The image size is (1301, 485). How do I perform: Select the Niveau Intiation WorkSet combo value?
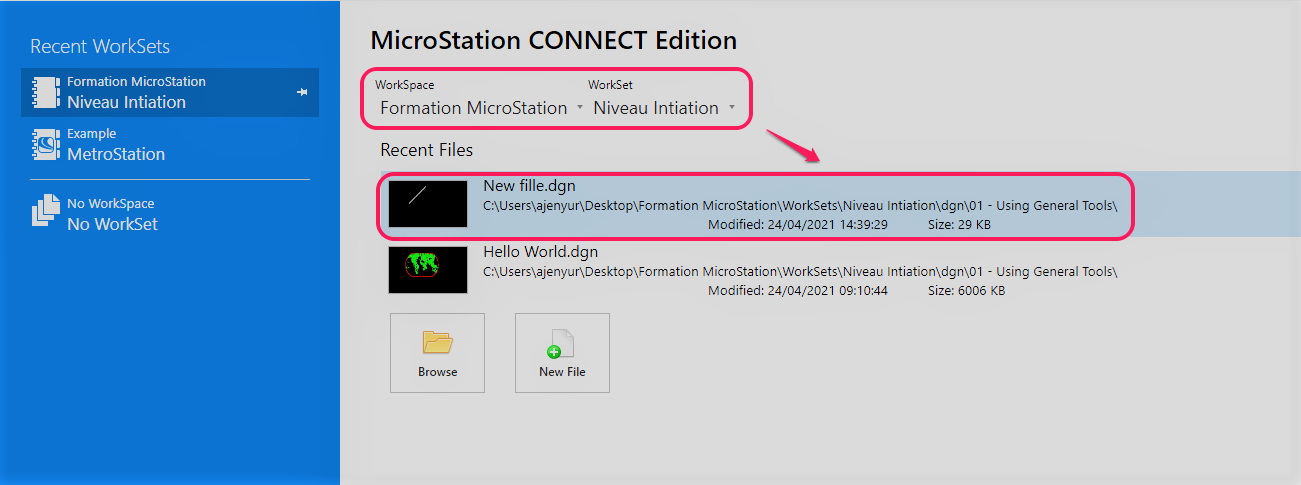(656, 108)
